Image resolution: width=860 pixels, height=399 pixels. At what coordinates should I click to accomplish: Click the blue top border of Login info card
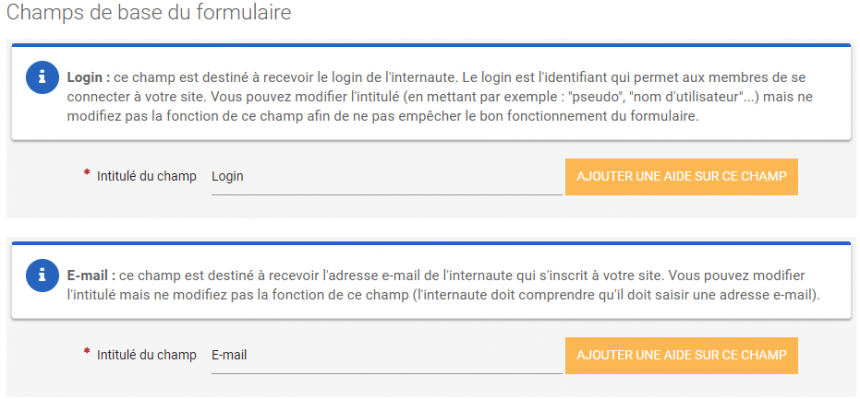(x=431, y=45)
